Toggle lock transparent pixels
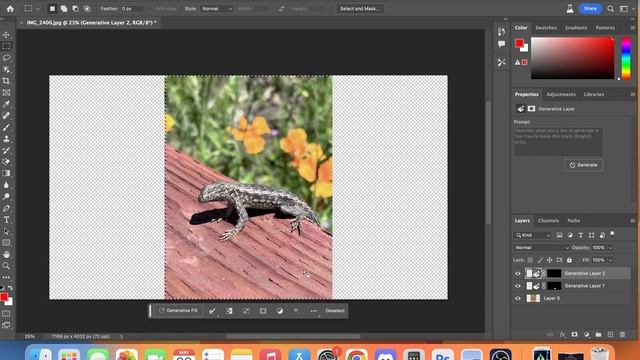This screenshot has width=640, height=360. click(x=530, y=260)
